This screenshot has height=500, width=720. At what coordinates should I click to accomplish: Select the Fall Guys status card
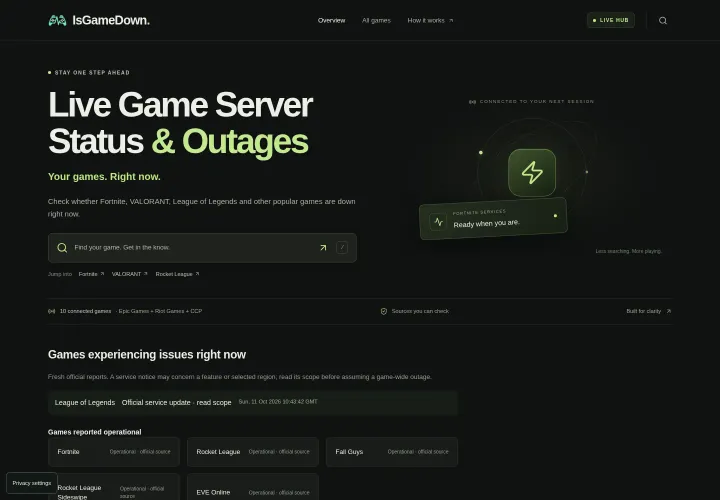(392, 452)
